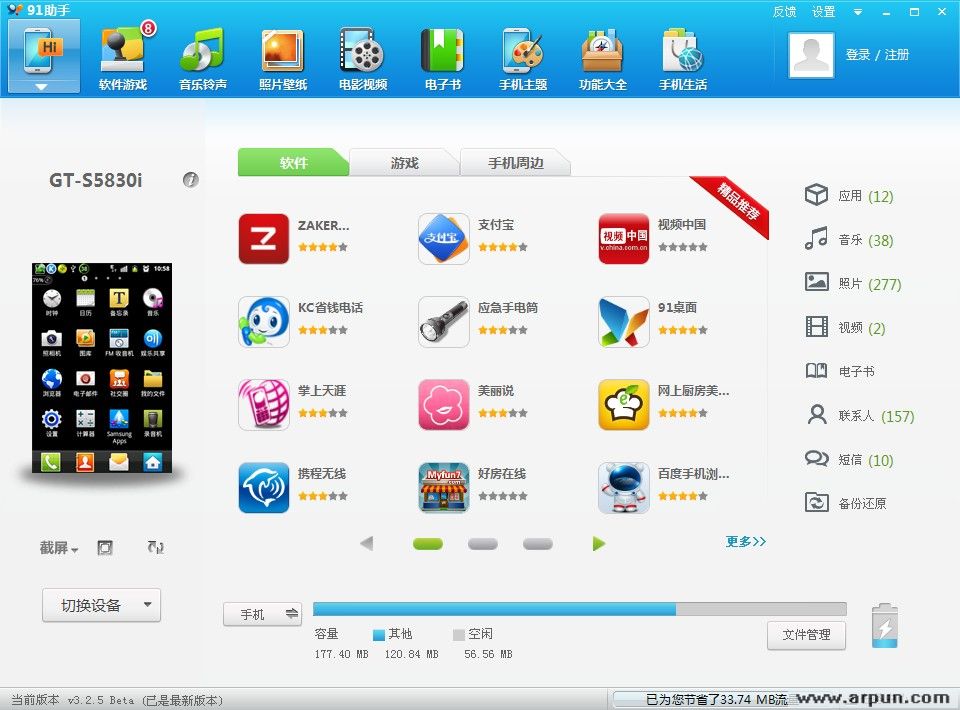The height and width of the screenshot is (710, 960).
Task: Open 短信 (10) in the sidebar
Action: tap(849, 459)
